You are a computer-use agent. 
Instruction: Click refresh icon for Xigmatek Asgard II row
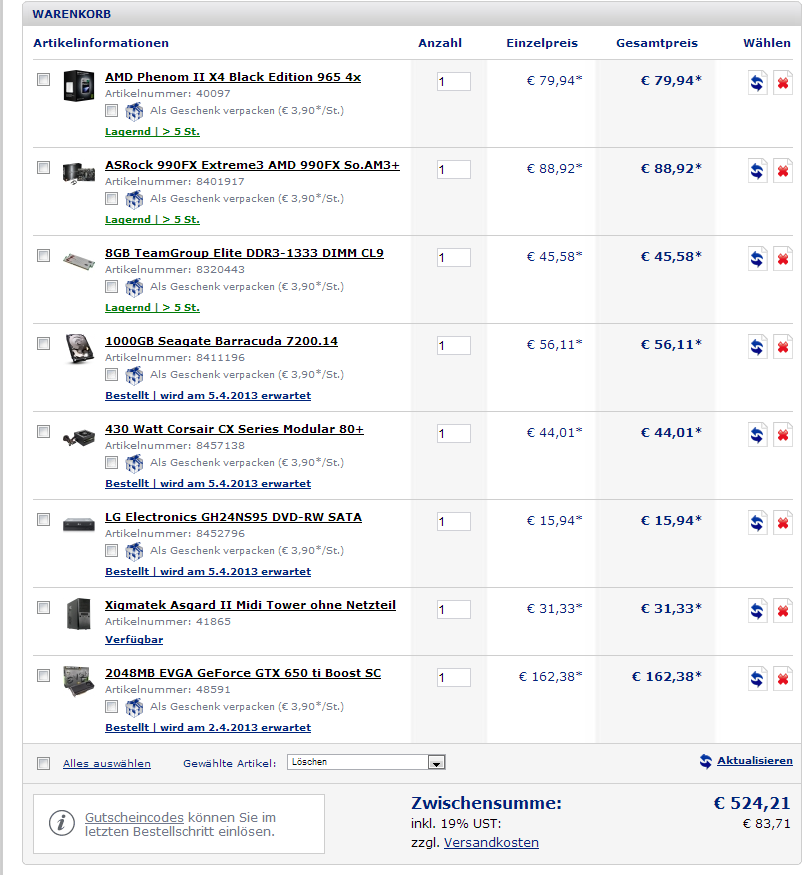[757, 610]
